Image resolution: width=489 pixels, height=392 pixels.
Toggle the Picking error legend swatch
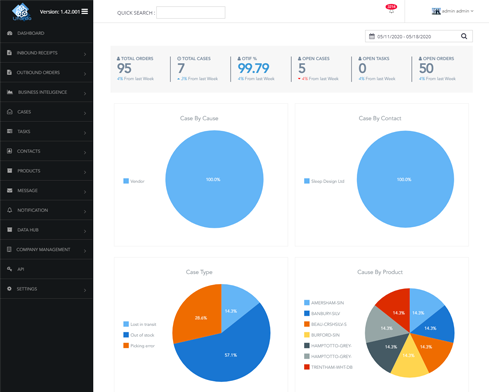point(126,345)
